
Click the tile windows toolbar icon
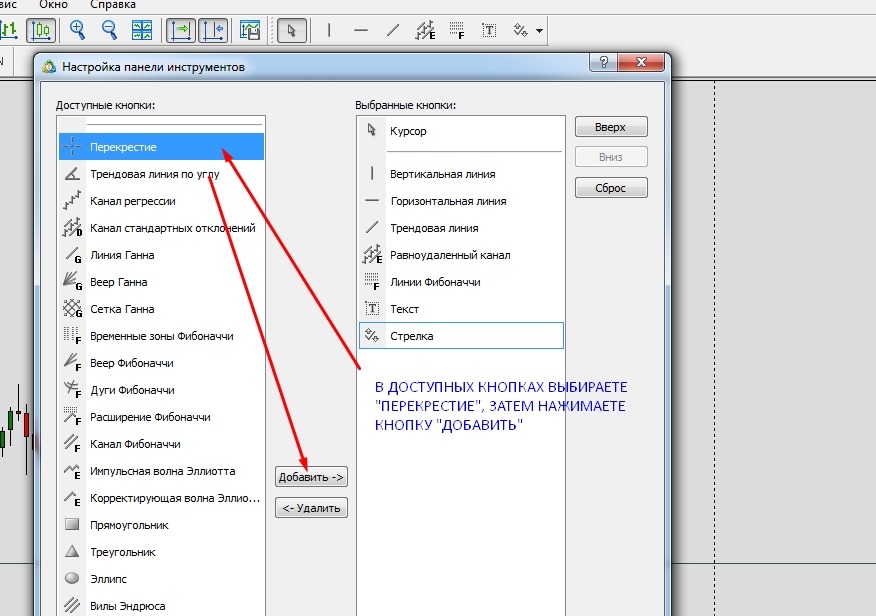point(142,30)
